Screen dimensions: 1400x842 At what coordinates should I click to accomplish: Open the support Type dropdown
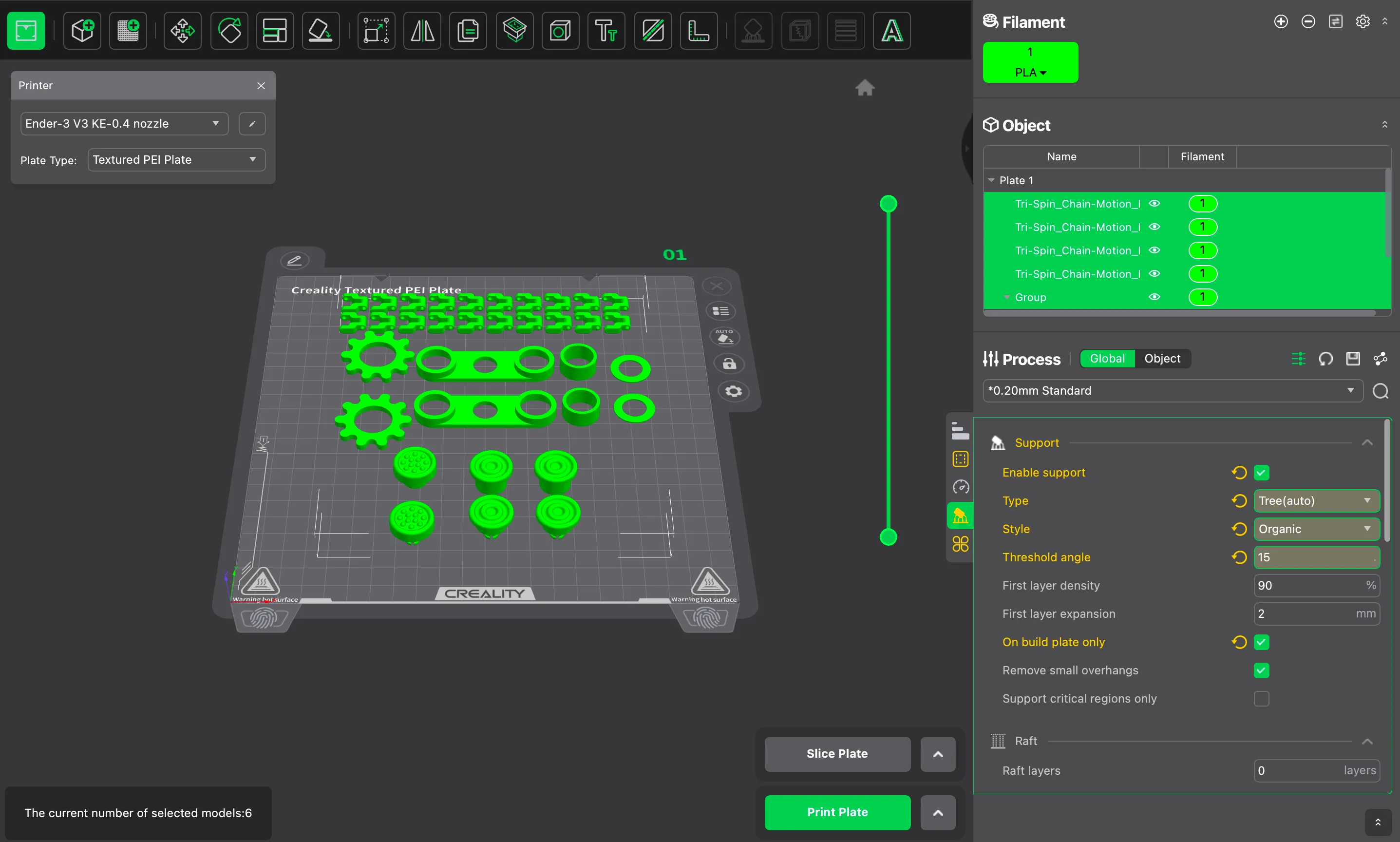tap(1316, 500)
